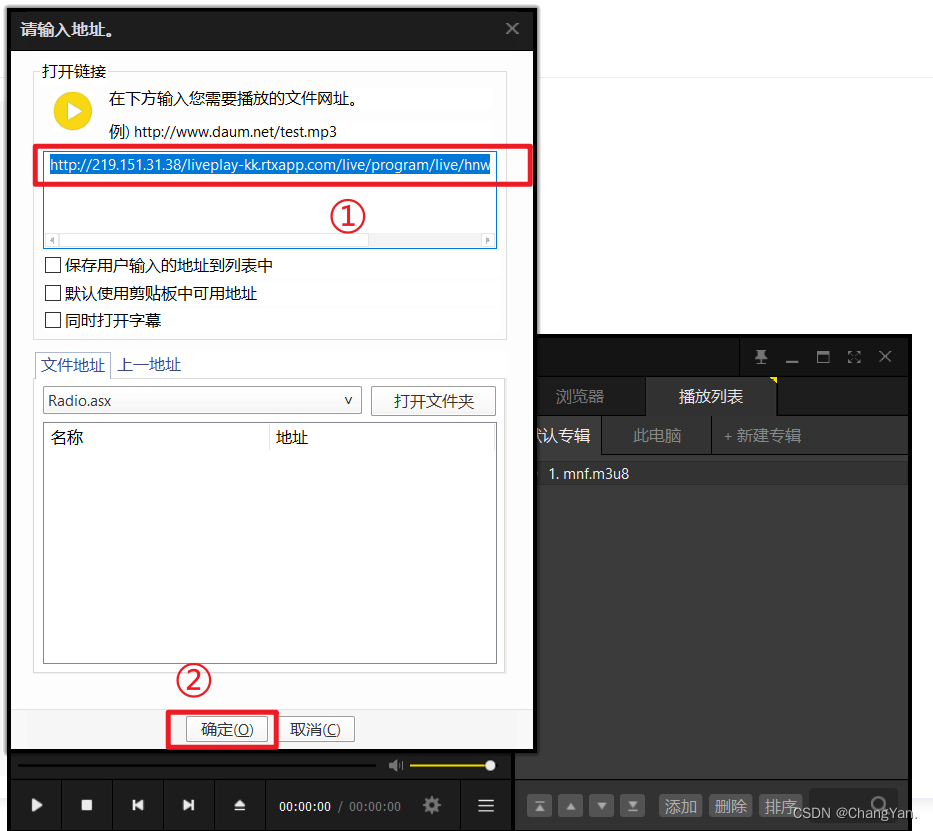Move playlist item to bottom
933x831 pixels.
(x=633, y=807)
